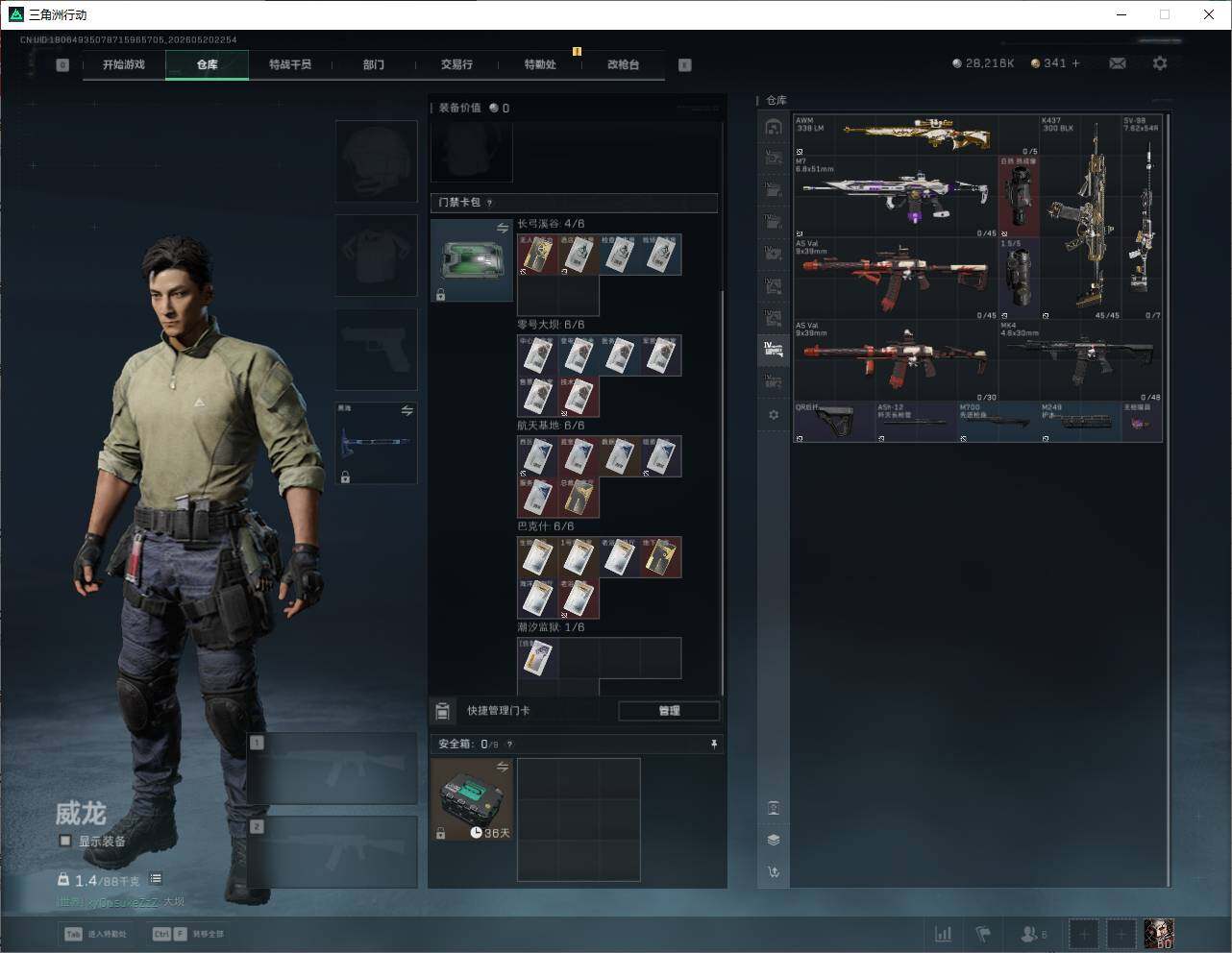Click the empty pistol slot

[376, 349]
